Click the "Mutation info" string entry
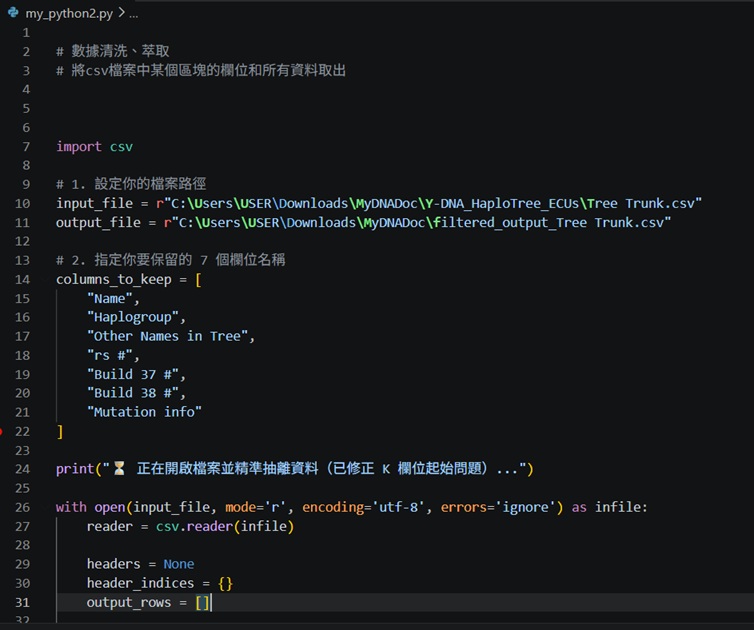754x630 pixels. [144, 412]
